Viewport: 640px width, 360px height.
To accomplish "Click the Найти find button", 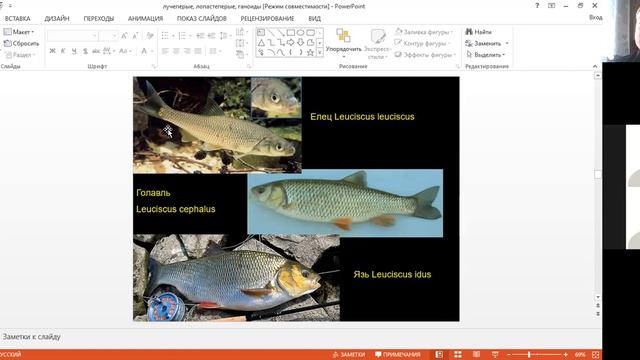I will point(479,32).
